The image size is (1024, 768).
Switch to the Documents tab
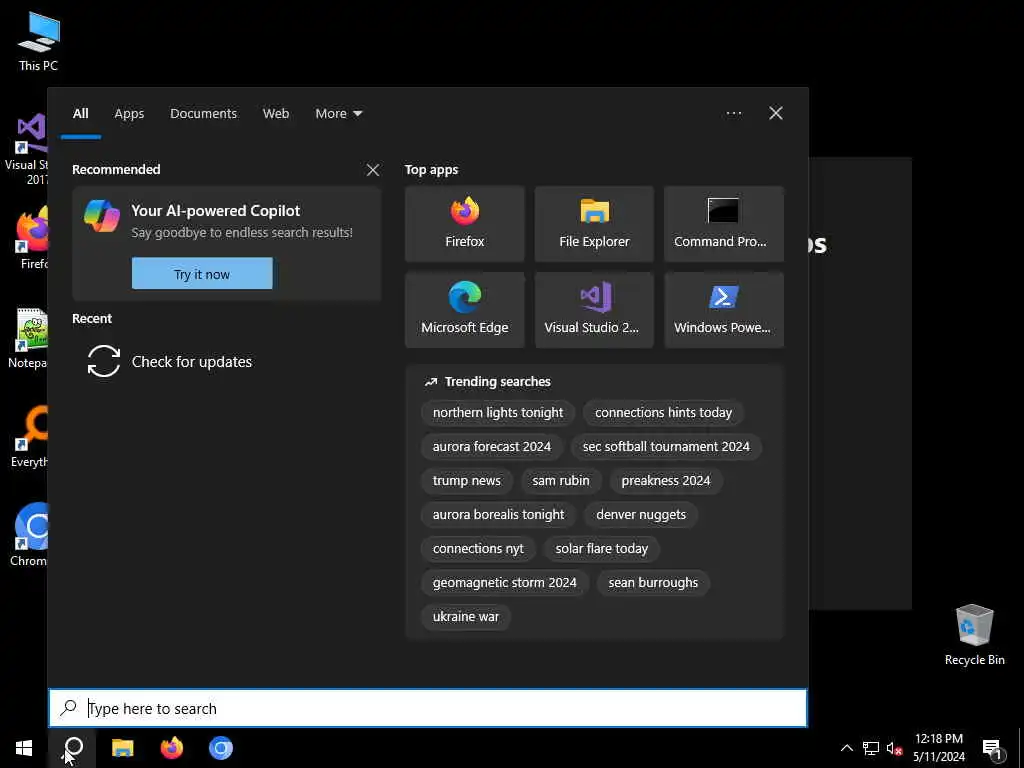pyautogui.click(x=203, y=114)
